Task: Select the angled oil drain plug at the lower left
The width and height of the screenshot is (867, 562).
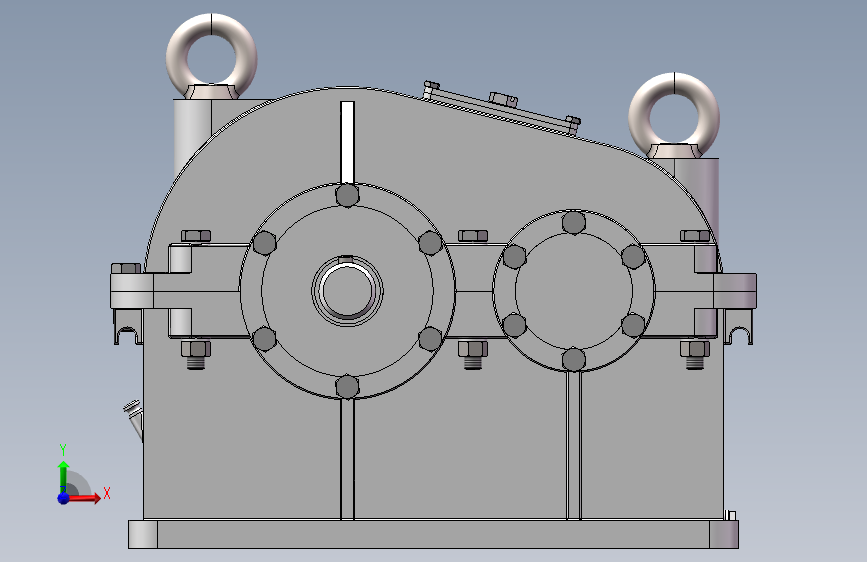Action: pyautogui.click(x=134, y=420)
